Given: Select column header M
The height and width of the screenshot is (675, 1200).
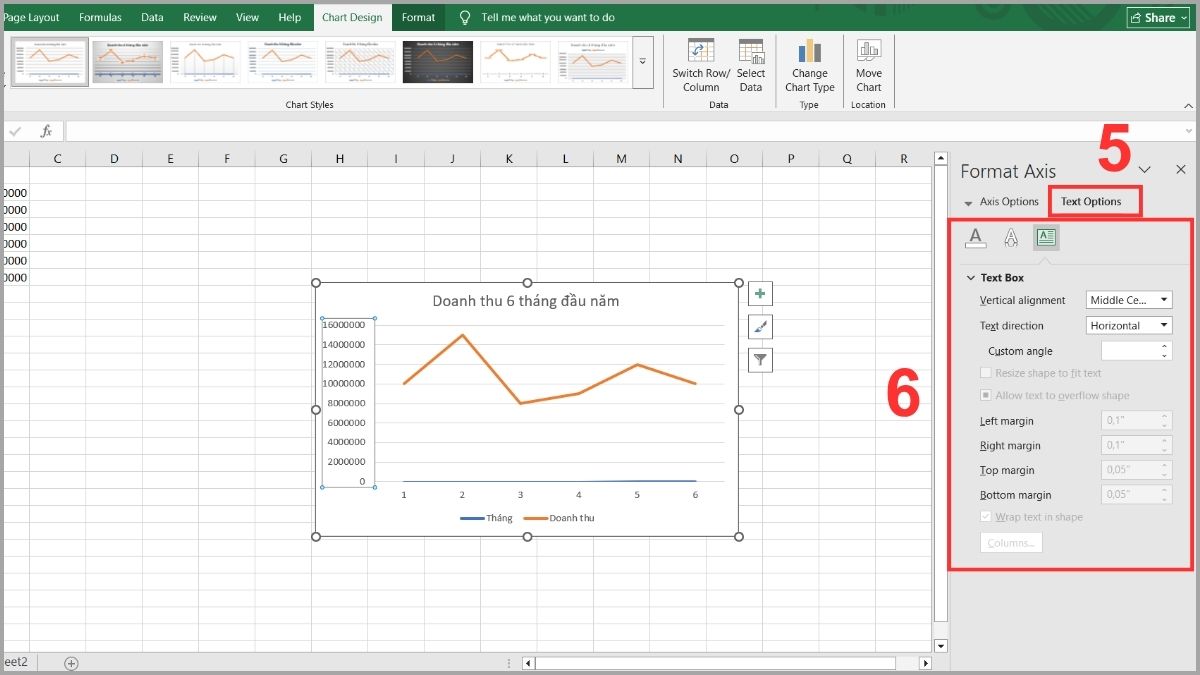Looking at the screenshot, I should coord(622,158).
